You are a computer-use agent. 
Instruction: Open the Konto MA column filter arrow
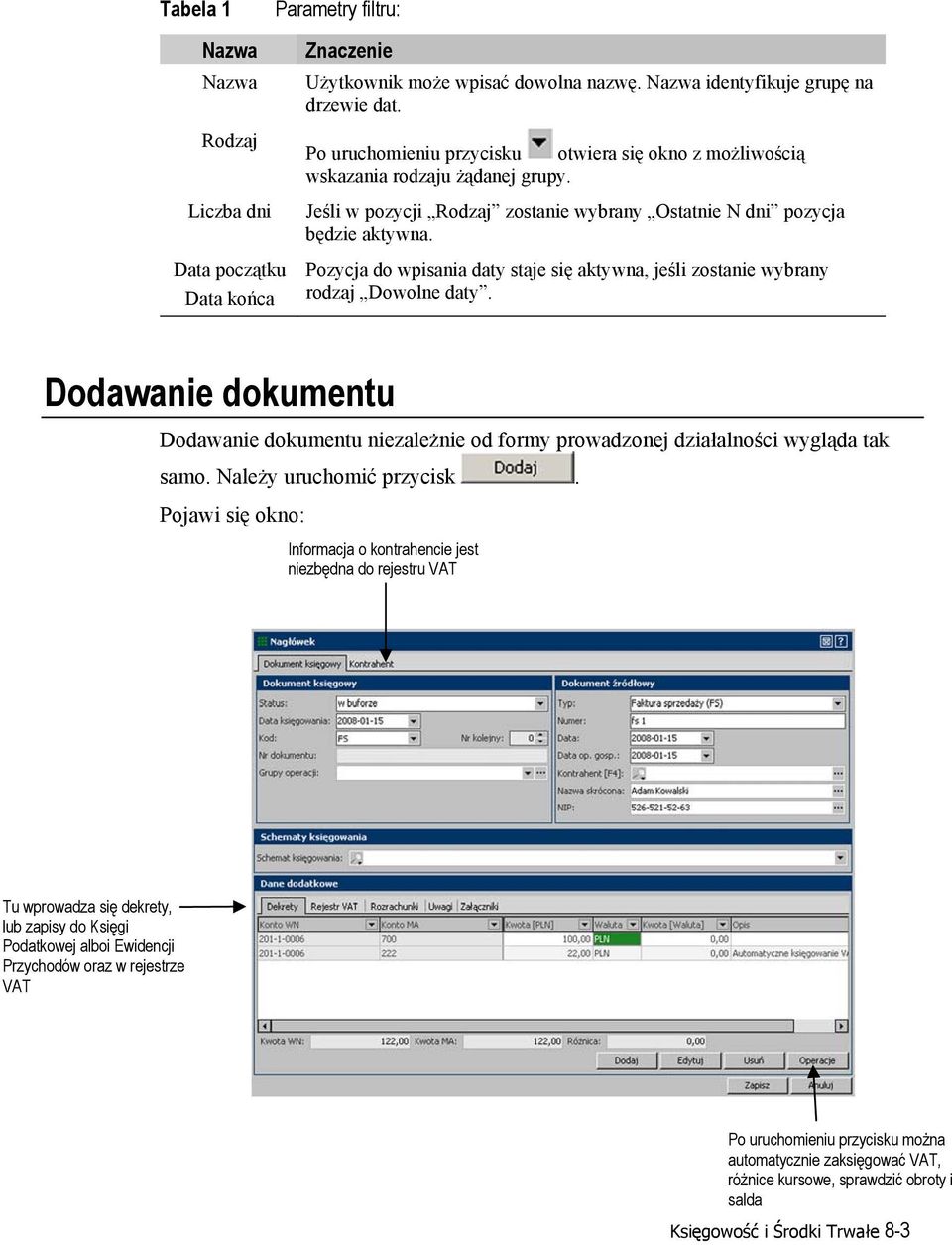pos(494,925)
